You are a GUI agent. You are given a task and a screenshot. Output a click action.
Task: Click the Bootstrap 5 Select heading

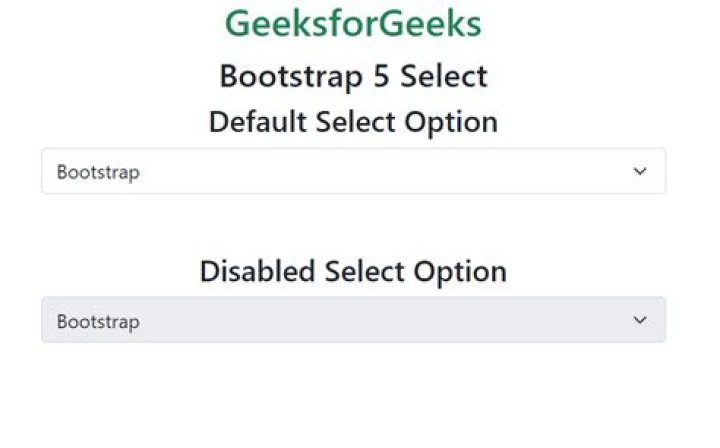pos(353,76)
